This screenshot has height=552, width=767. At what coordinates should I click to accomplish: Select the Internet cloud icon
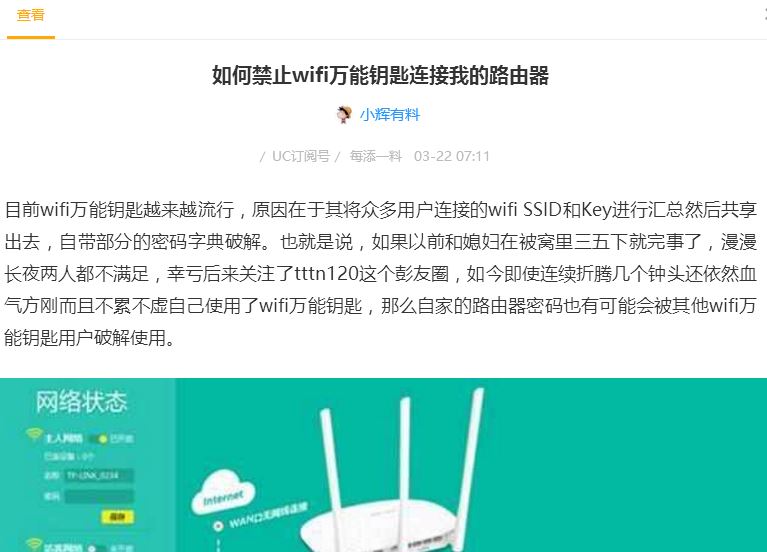[224, 493]
